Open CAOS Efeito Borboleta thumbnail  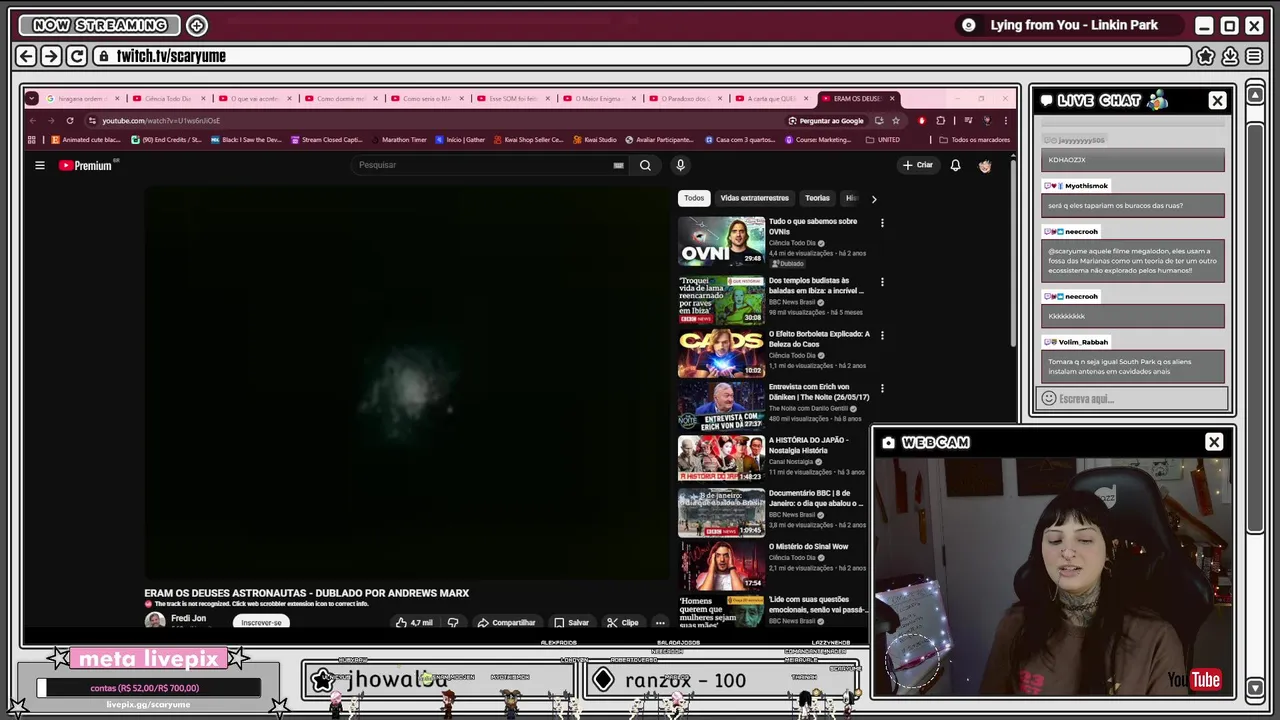[721, 353]
